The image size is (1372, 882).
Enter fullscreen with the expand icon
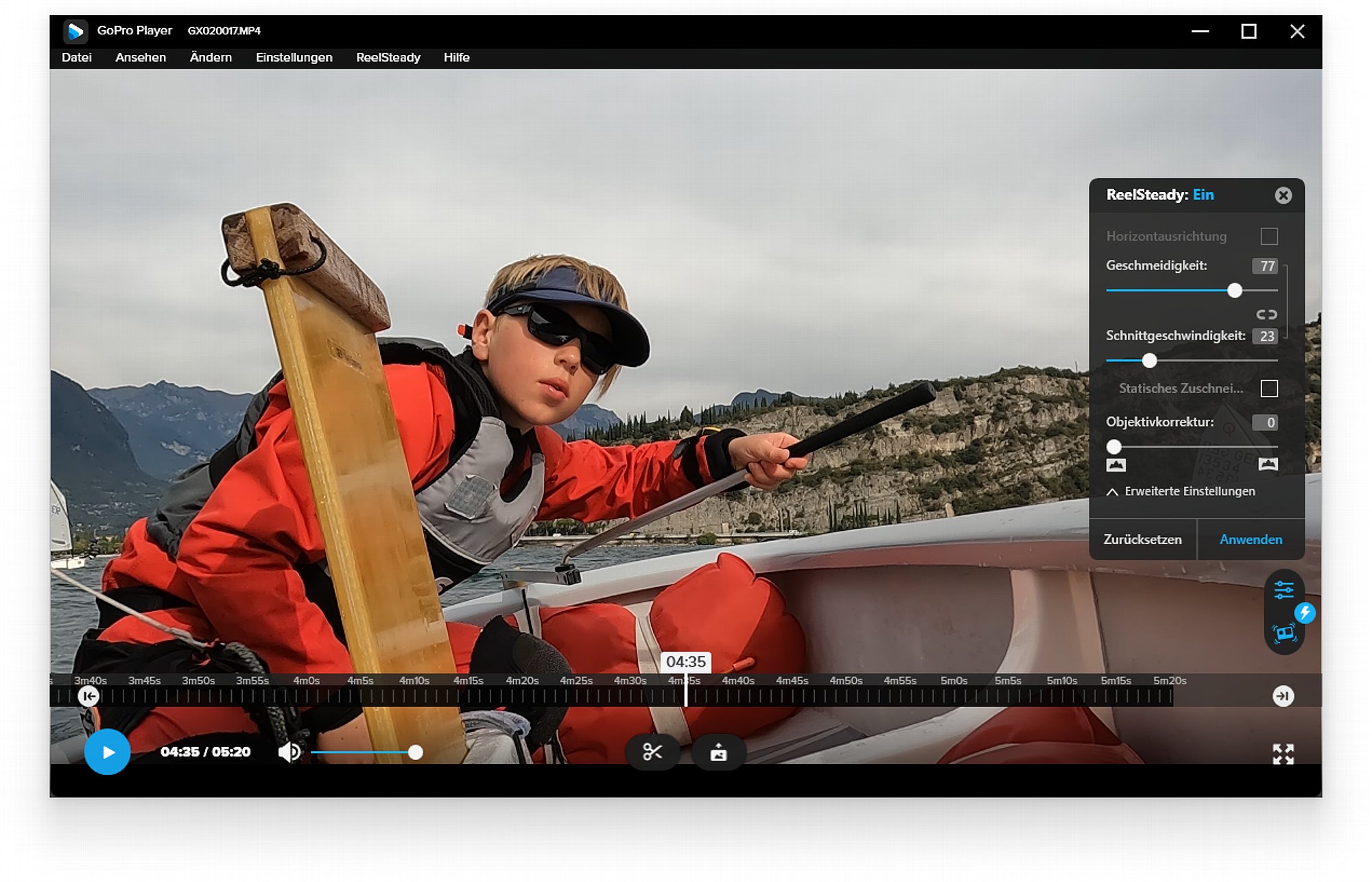(x=1283, y=754)
